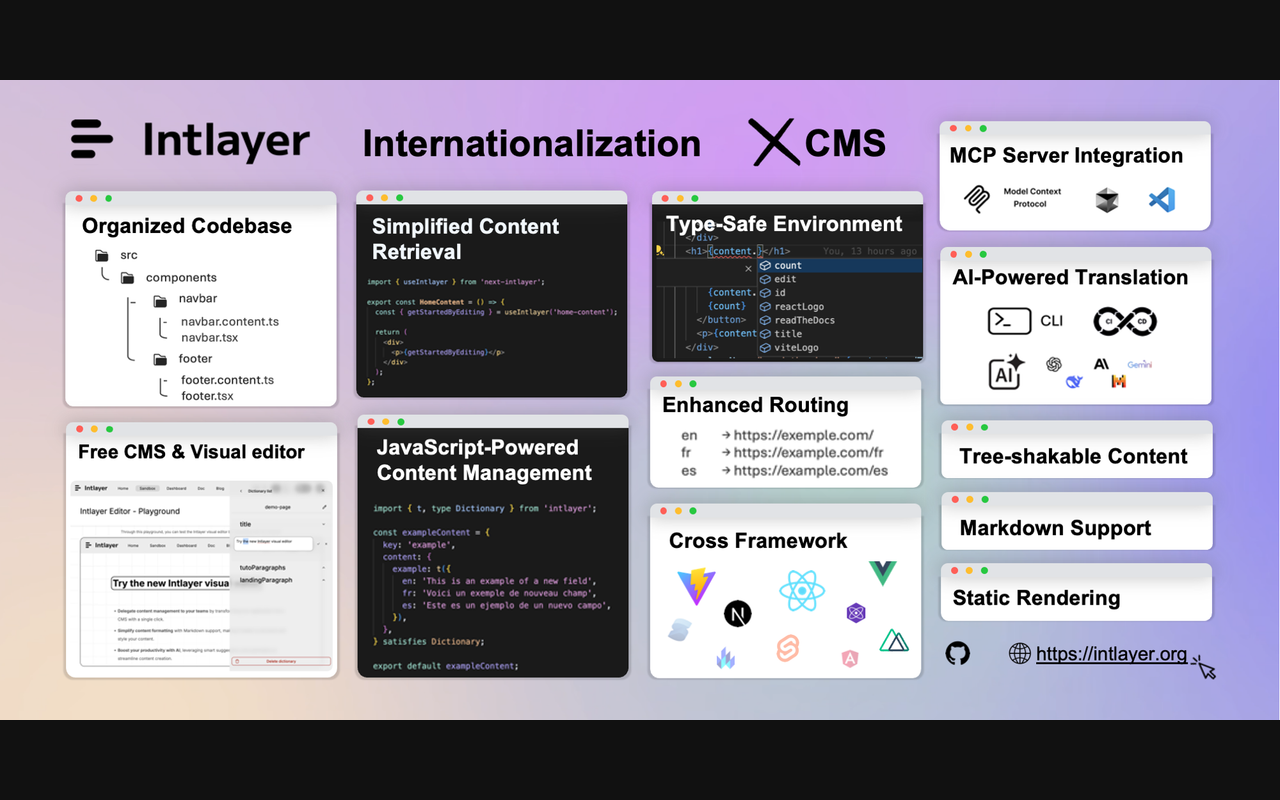Choose the orange Svelte logo
The width and height of the screenshot is (1280, 800).
click(x=788, y=649)
